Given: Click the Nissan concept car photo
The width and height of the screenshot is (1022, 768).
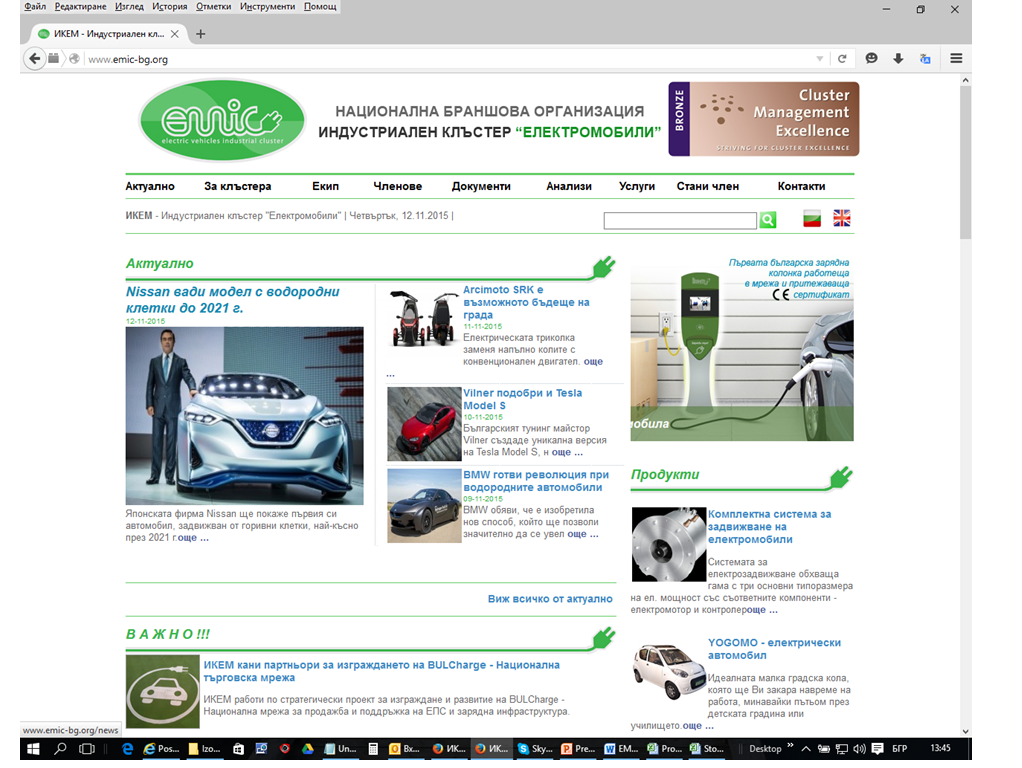Looking at the screenshot, I should (x=244, y=415).
